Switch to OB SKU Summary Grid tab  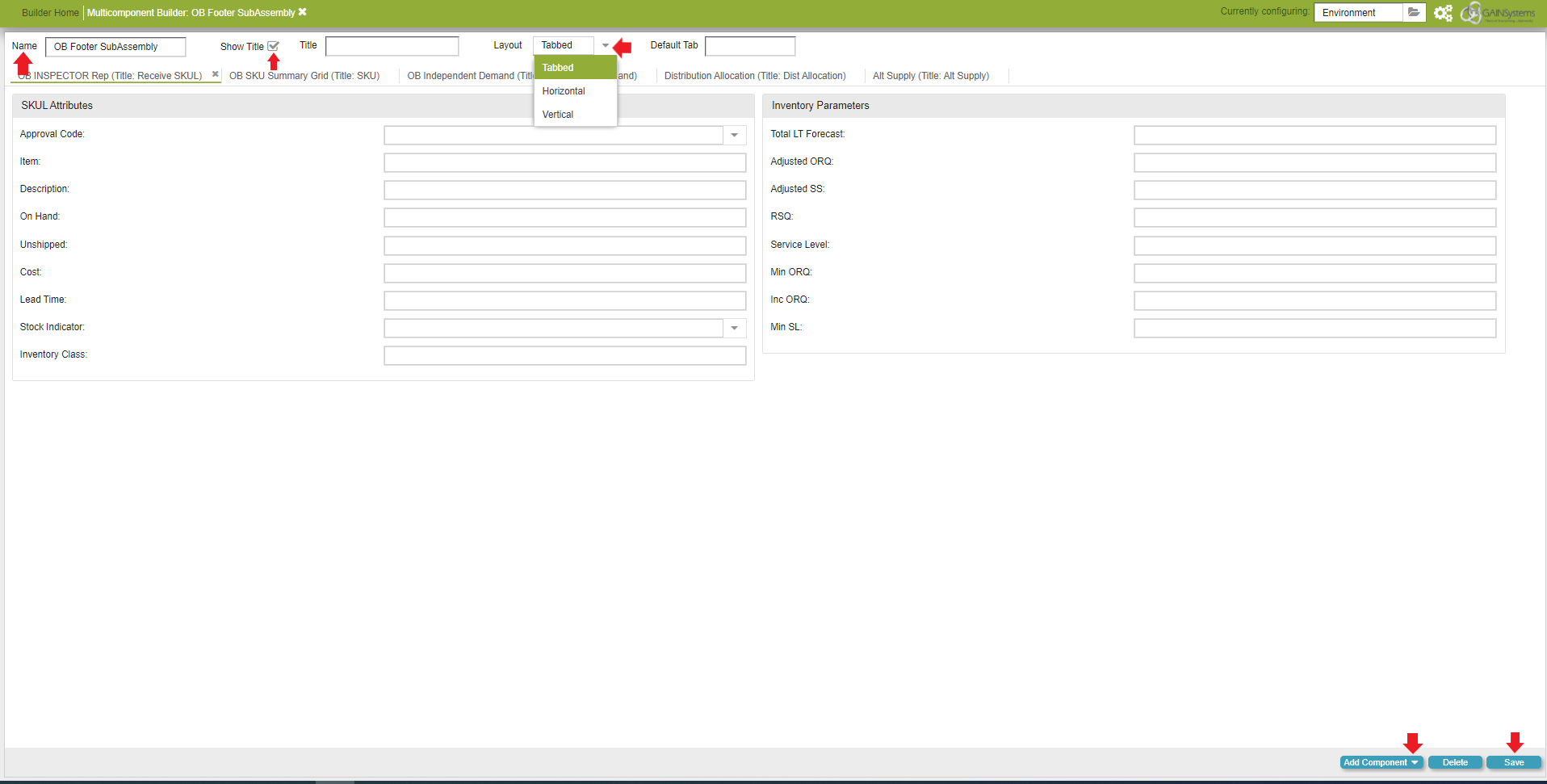coord(304,76)
